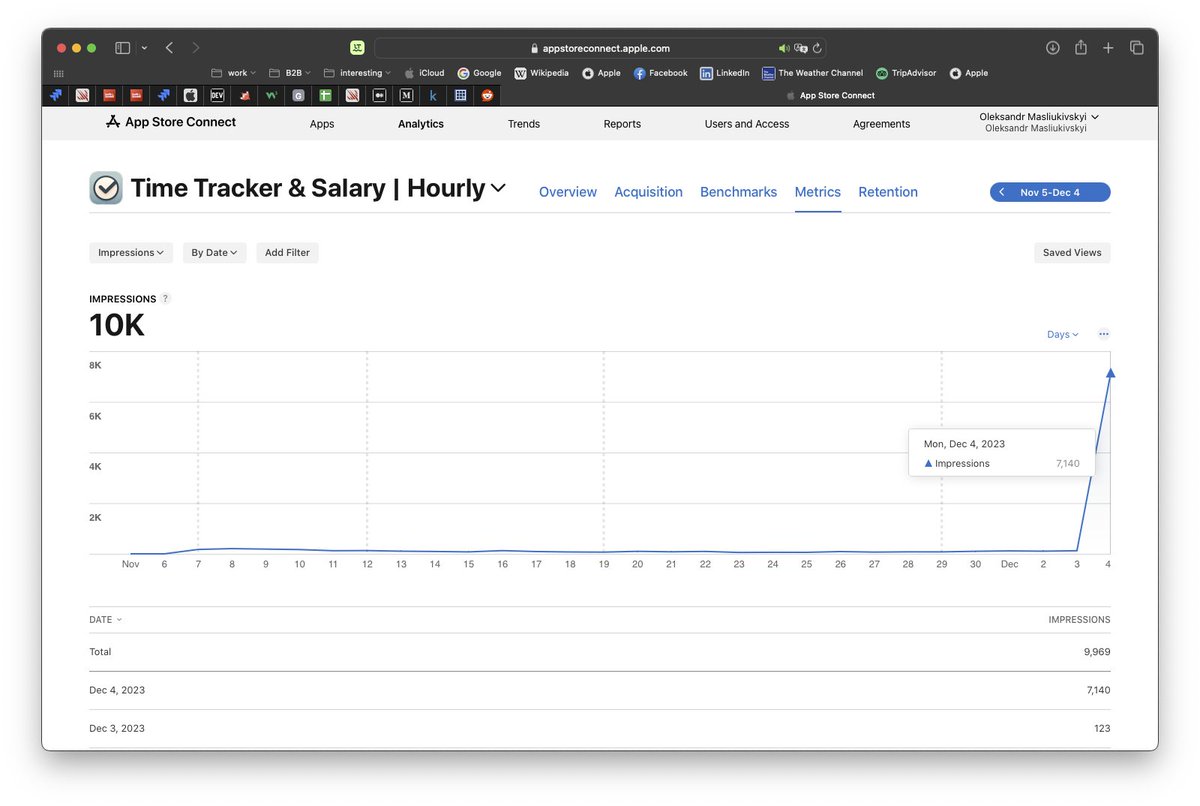
Task: Open the chart more options ellipsis
Action: tap(1103, 334)
